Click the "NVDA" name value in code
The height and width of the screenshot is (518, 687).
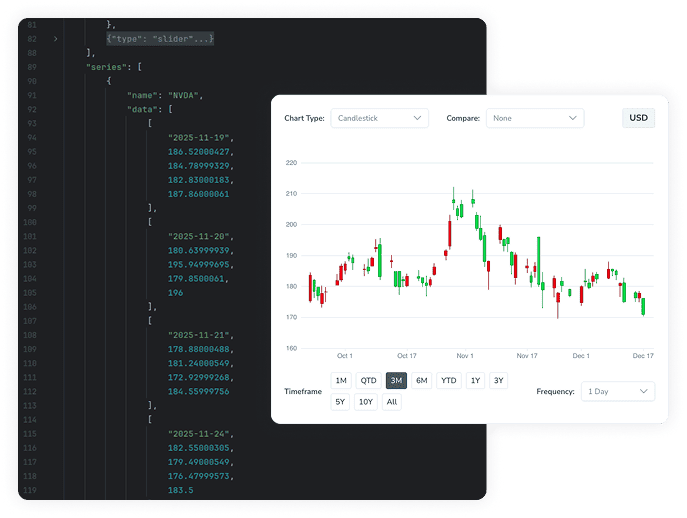coord(186,94)
